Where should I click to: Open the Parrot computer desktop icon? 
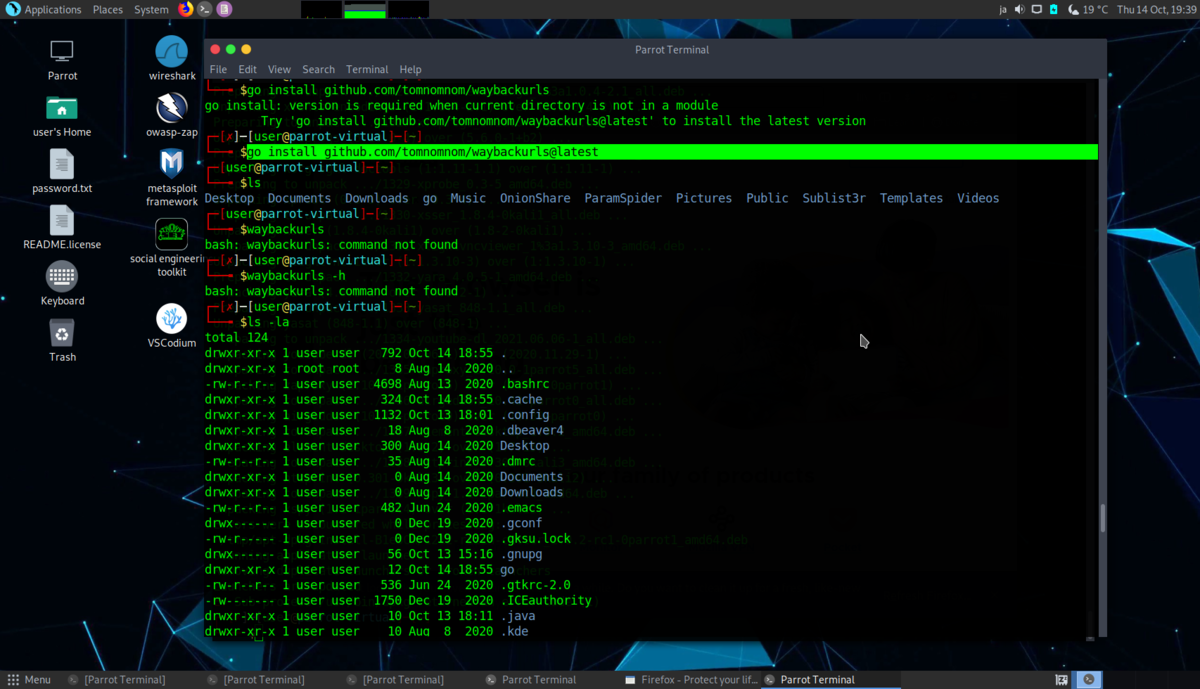pyautogui.click(x=62, y=59)
